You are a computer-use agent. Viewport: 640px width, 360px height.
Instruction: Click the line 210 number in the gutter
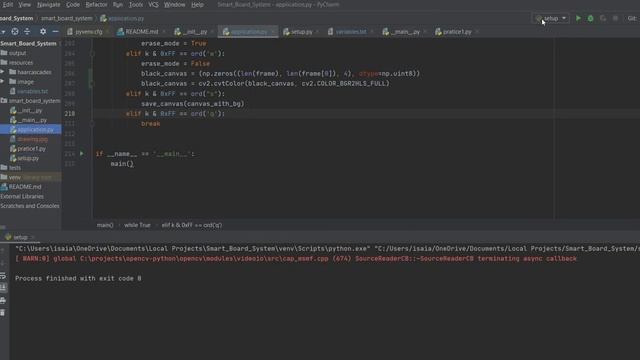coord(70,113)
